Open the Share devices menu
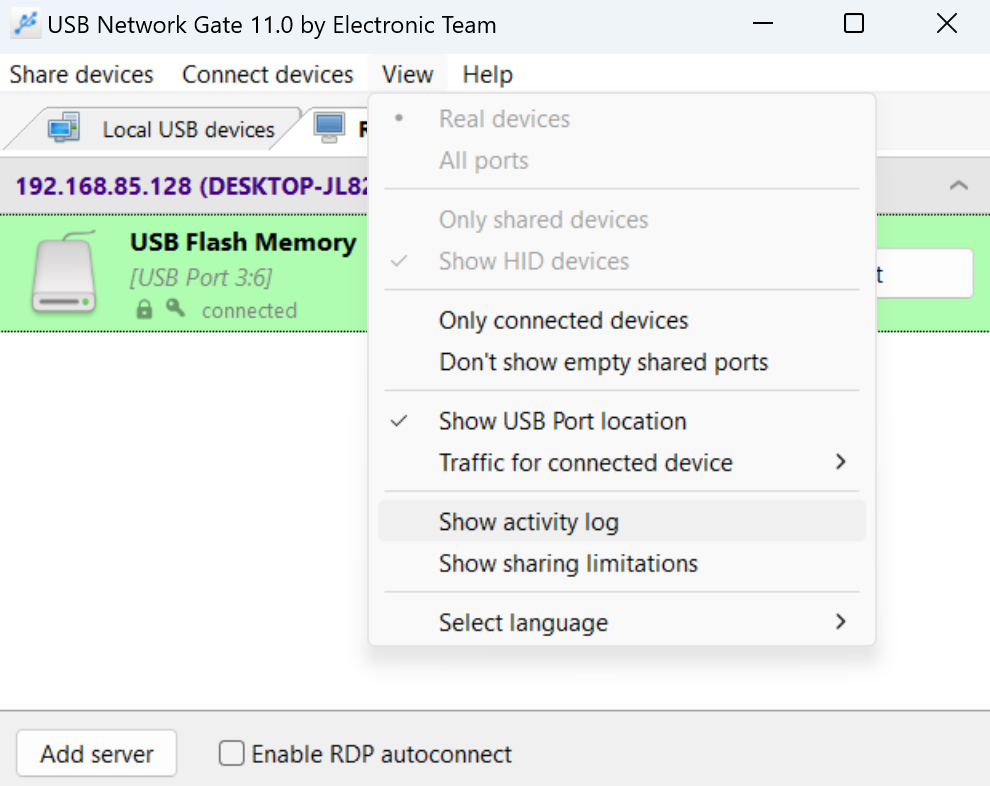The width and height of the screenshot is (990, 786). pyautogui.click(x=81, y=75)
